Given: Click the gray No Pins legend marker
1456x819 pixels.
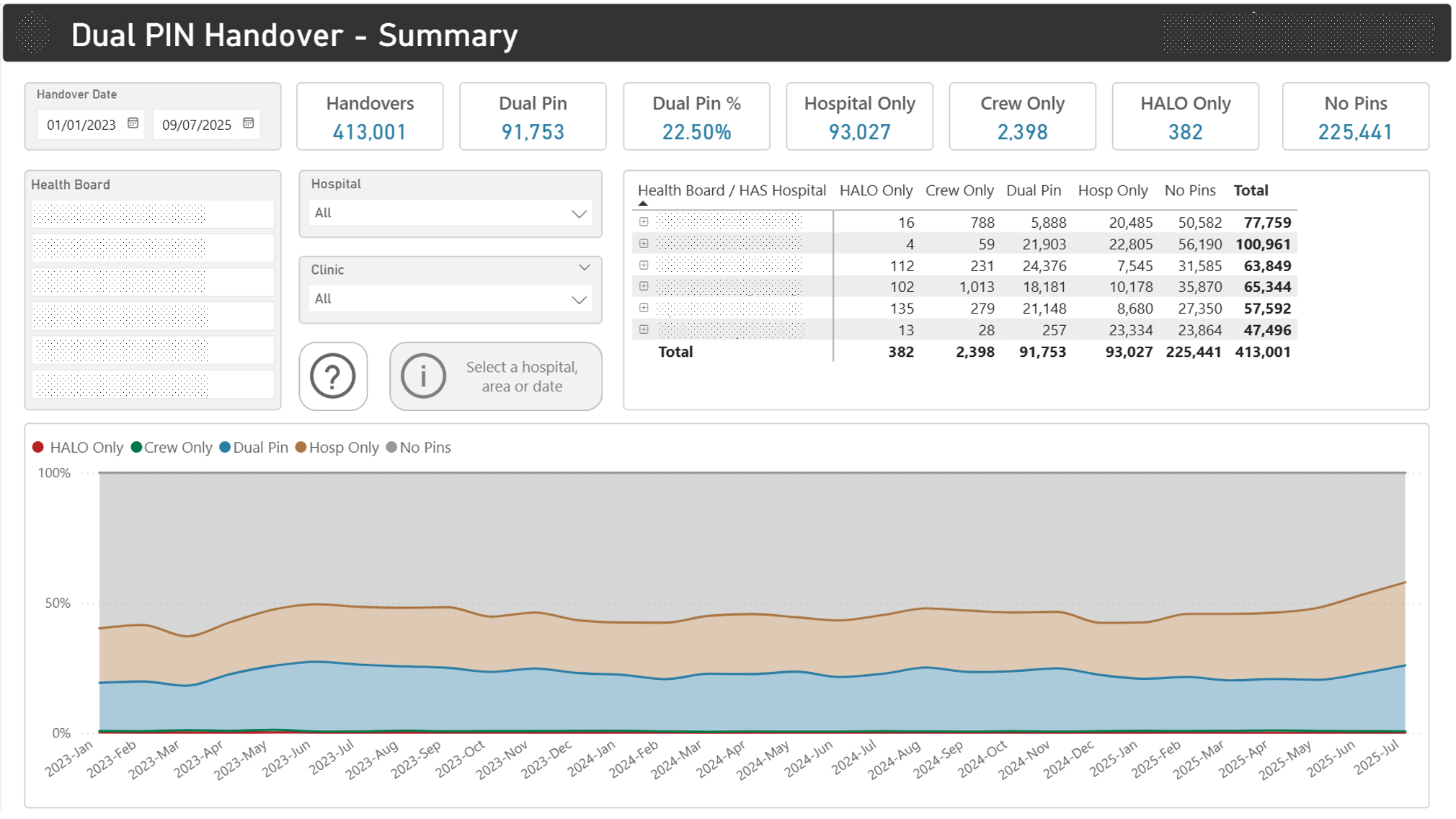Looking at the screenshot, I should click(x=392, y=447).
